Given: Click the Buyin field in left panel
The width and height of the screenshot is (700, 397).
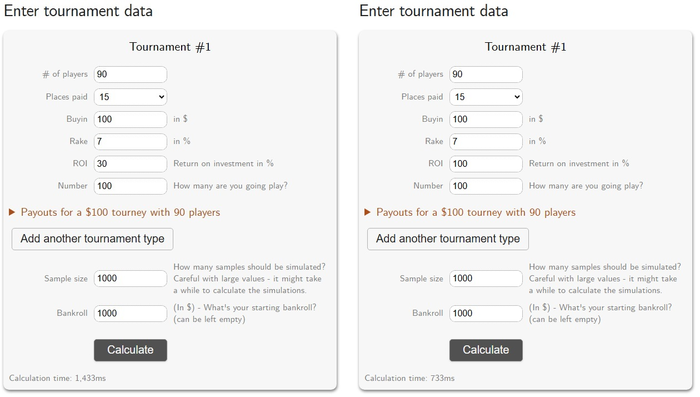Looking at the screenshot, I should pos(130,119).
